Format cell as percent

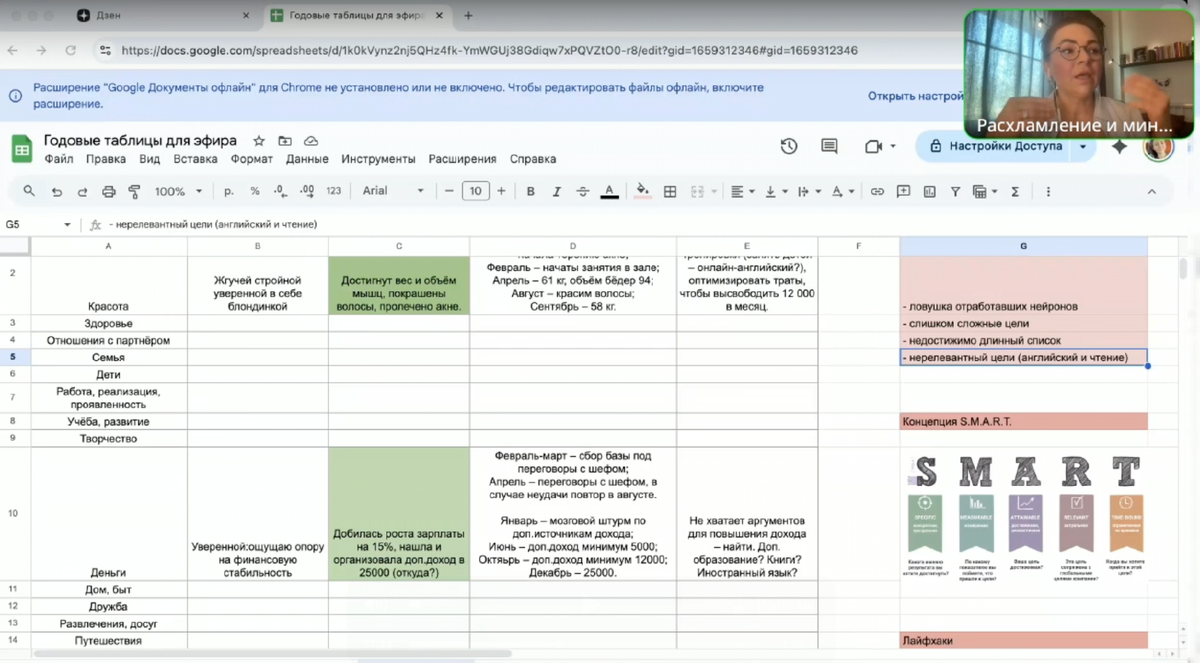tap(255, 191)
